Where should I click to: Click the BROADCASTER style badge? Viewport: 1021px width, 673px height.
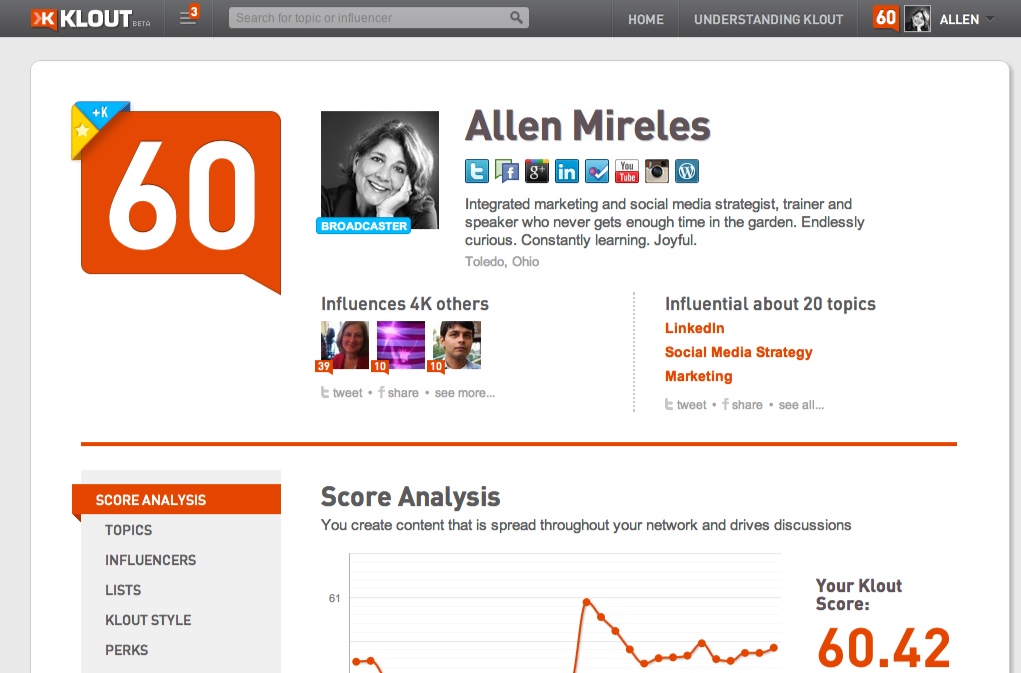point(363,226)
